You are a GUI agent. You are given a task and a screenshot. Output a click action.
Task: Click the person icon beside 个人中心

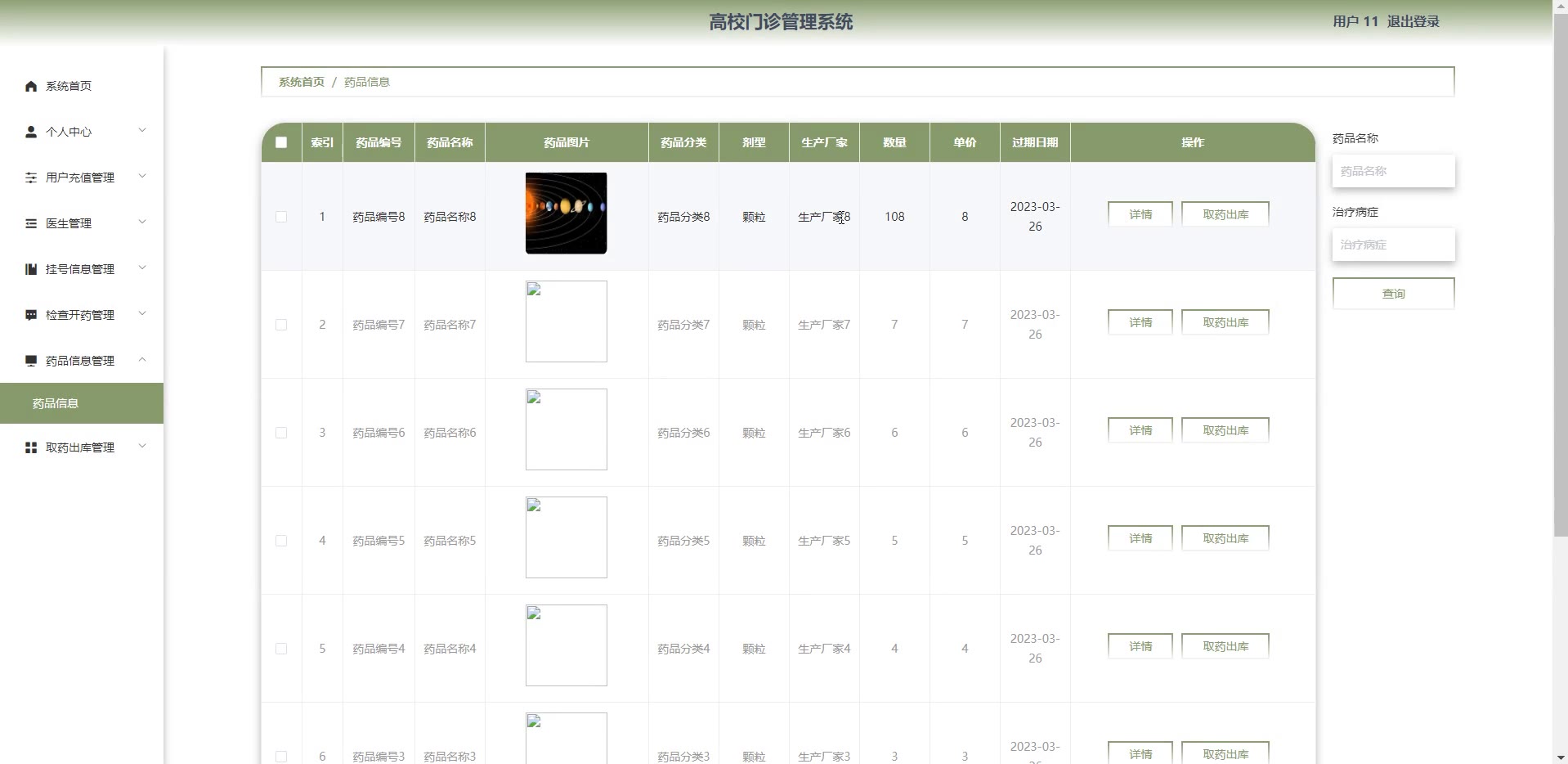31,132
